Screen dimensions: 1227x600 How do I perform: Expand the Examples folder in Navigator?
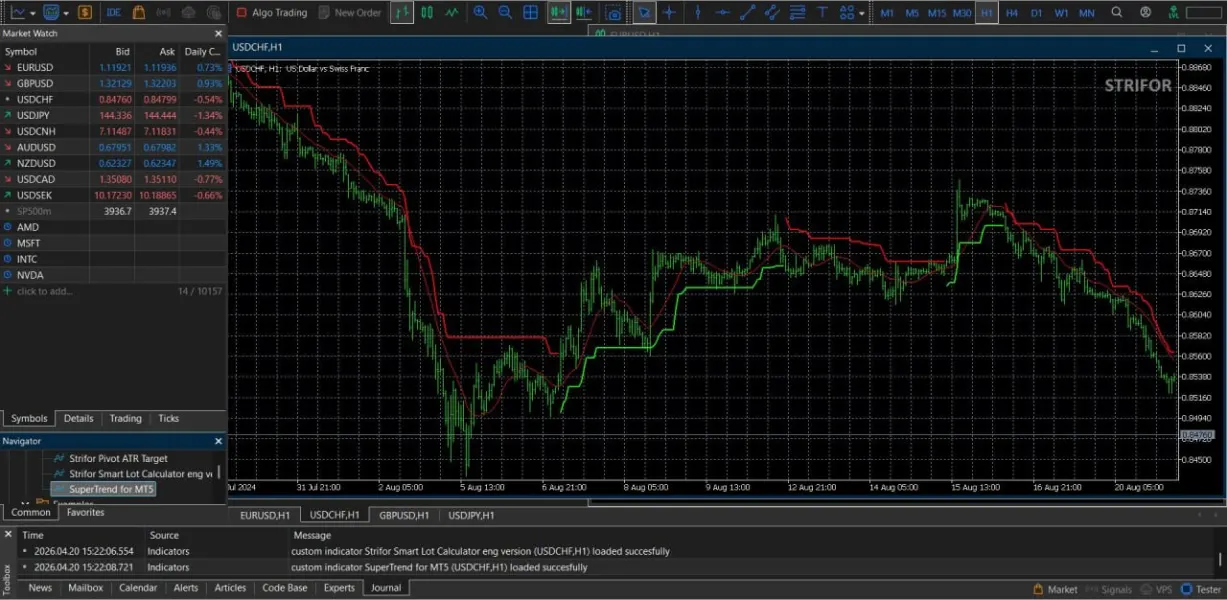pyautogui.click(x=25, y=503)
